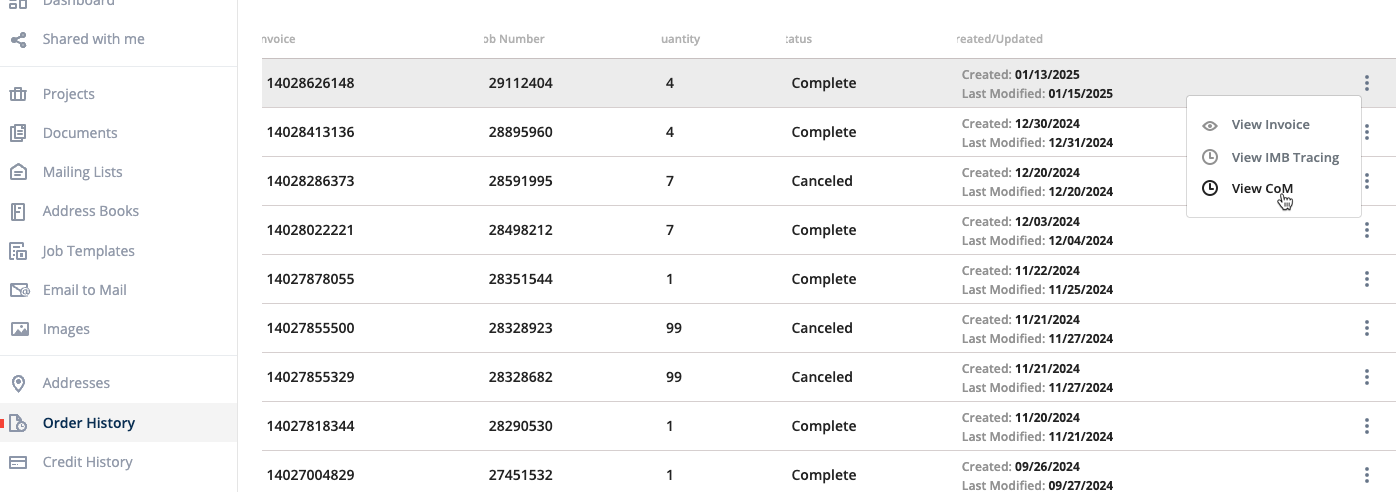Image resolution: width=1396 pixels, height=492 pixels.
Task: Select the Addresses location pin icon
Action: (18, 383)
